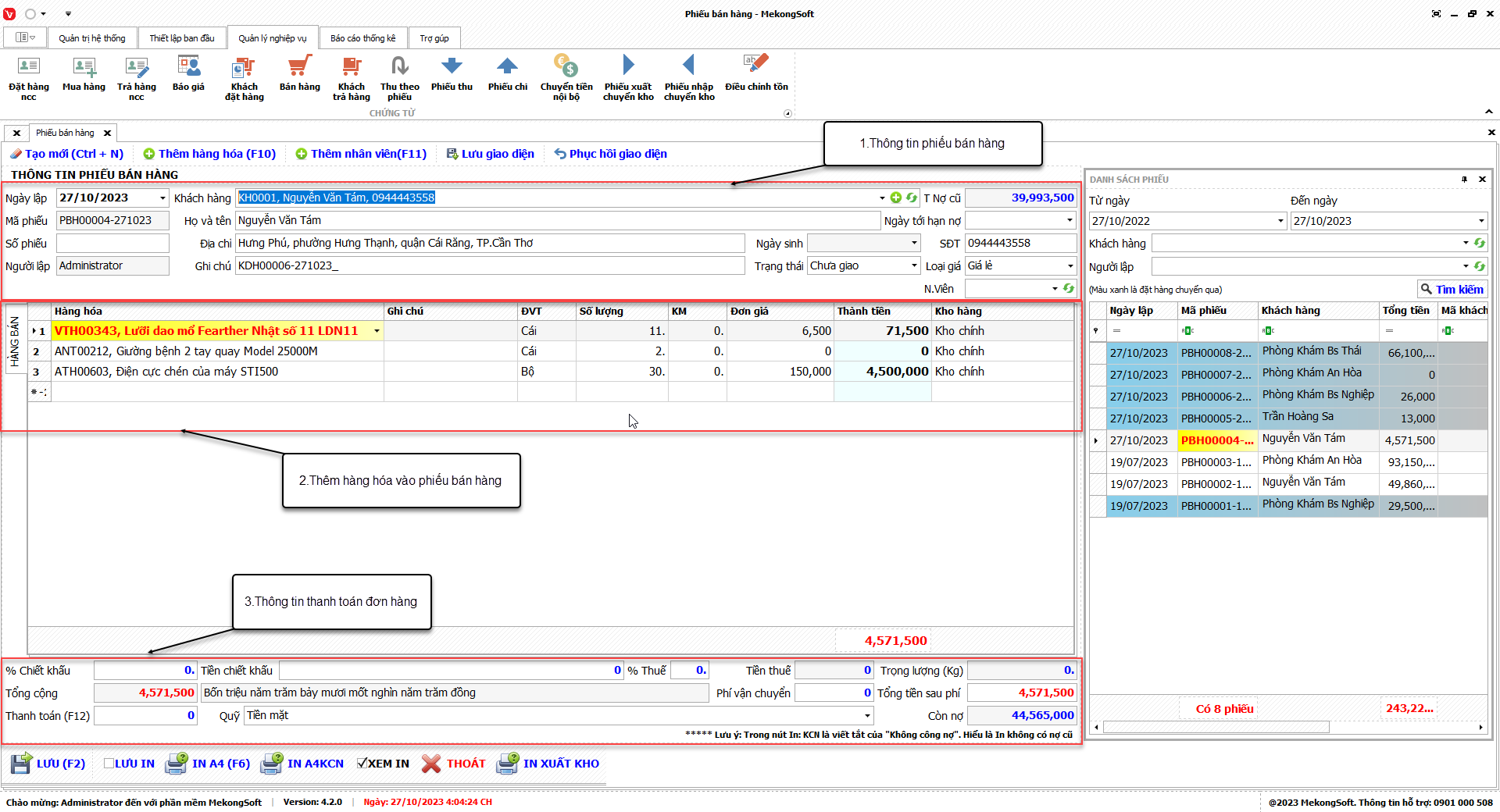
Task: Click the LƯU (F2) save button
Action: coord(48,764)
